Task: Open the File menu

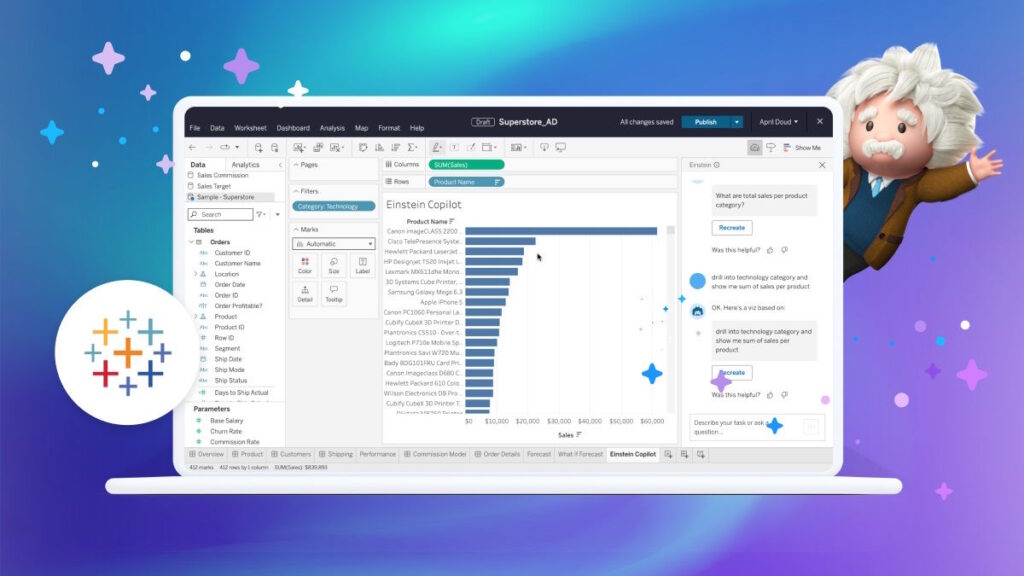Action: click(195, 128)
